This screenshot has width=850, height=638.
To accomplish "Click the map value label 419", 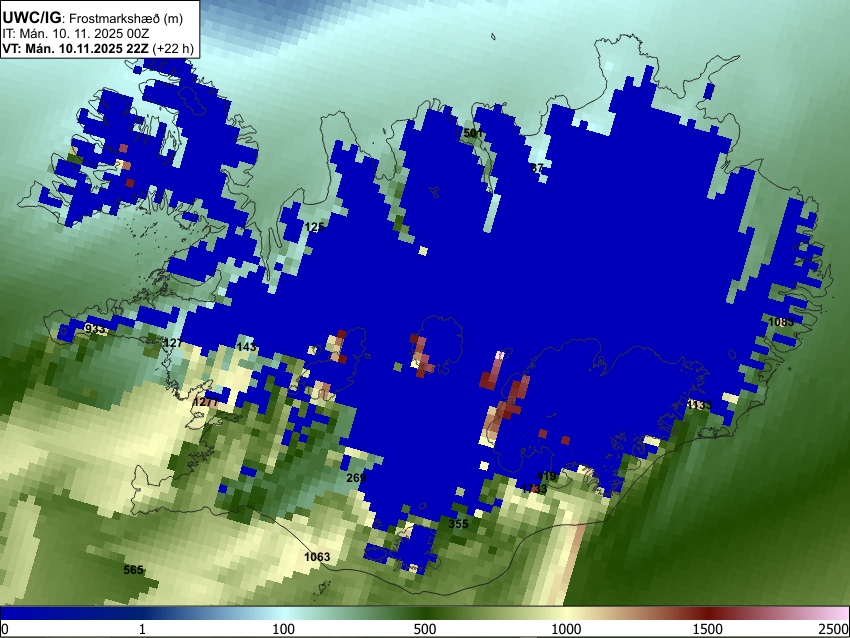I will pos(546,476).
